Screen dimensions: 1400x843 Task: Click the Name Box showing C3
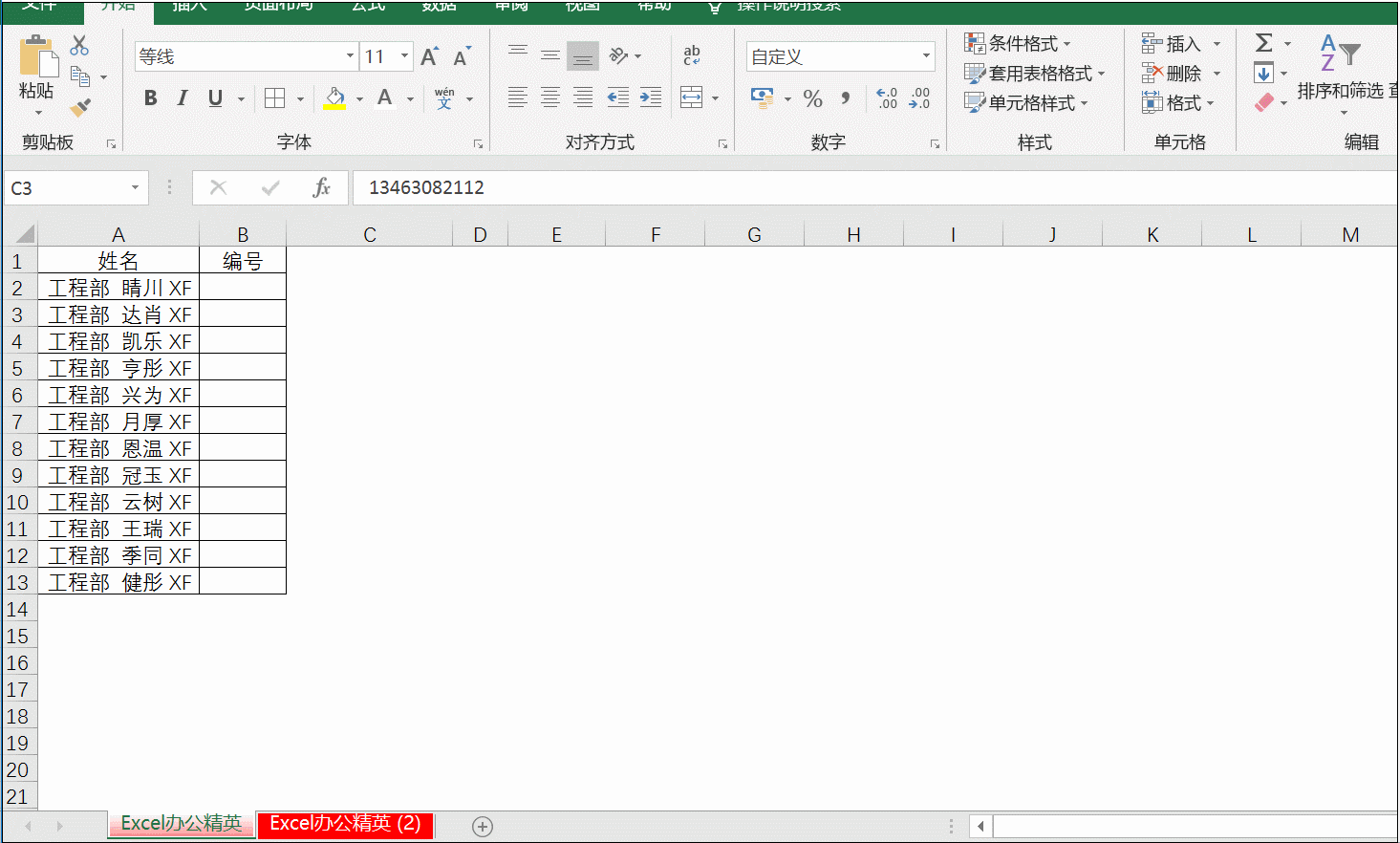[x=67, y=187]
